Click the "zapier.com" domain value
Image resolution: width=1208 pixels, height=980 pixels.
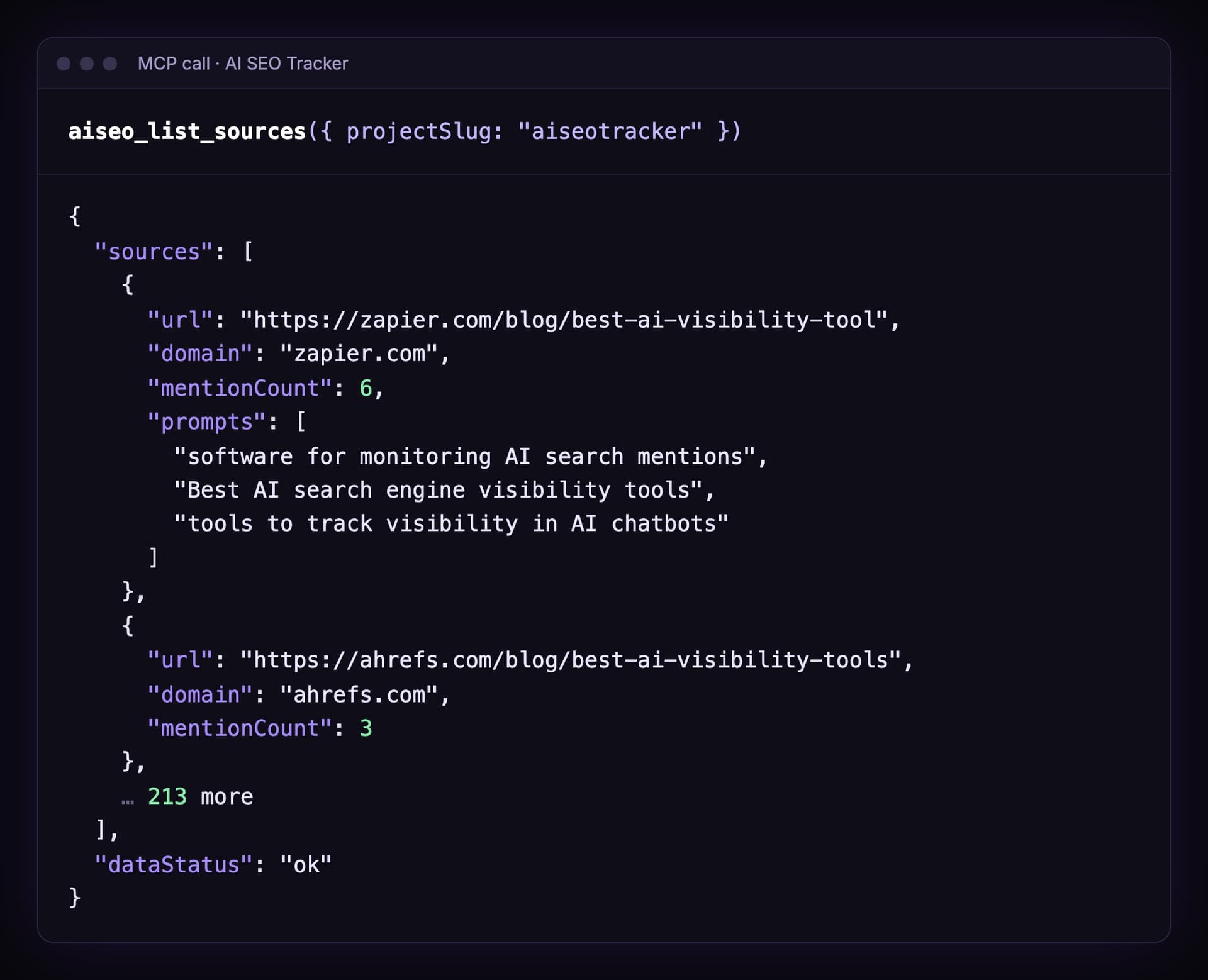coord(359,354)
